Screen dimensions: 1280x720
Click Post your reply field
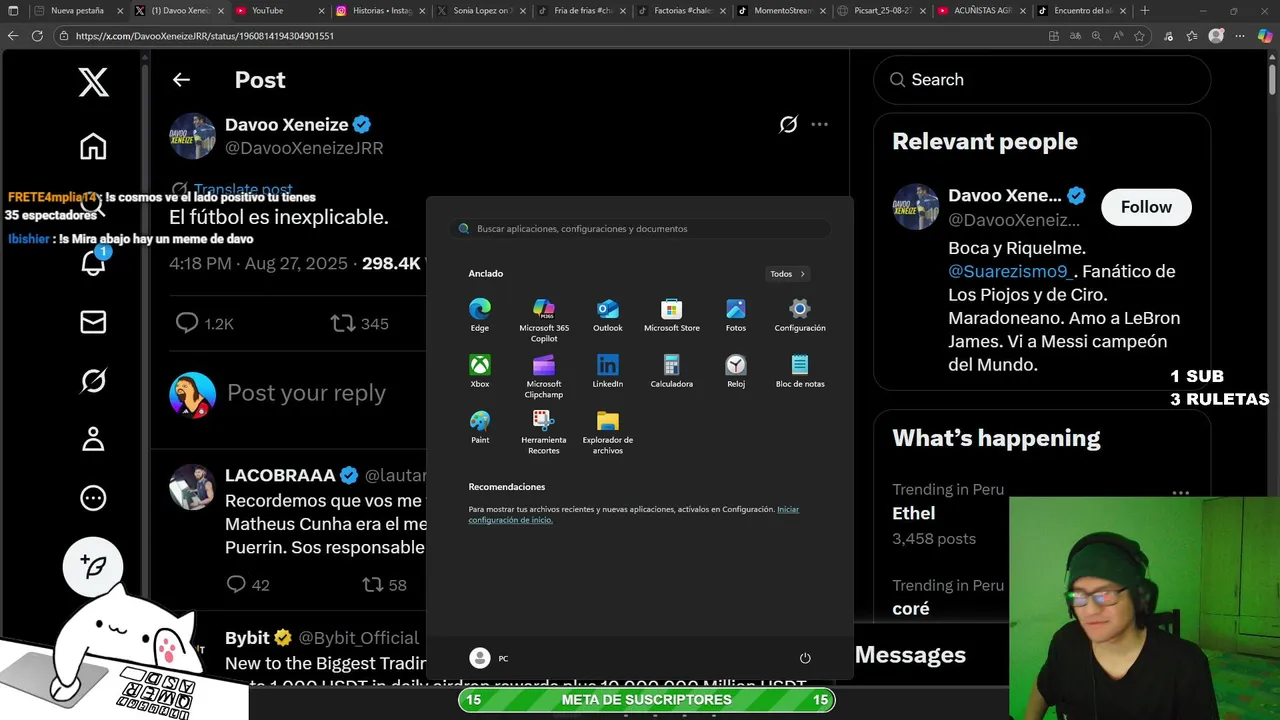point(306,393)
